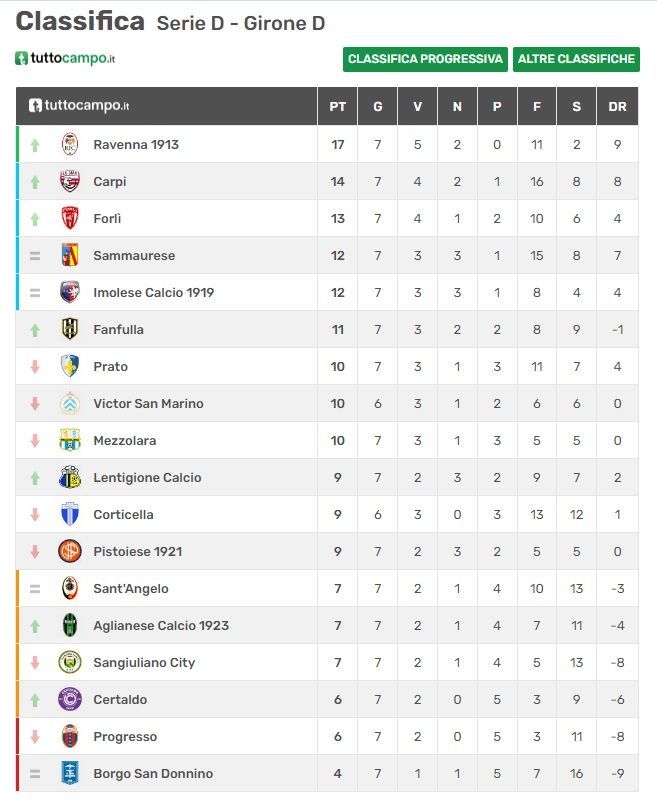Click the Fanfulla black and yellow crest
This screenshot has width=657, height=803.
70,329
